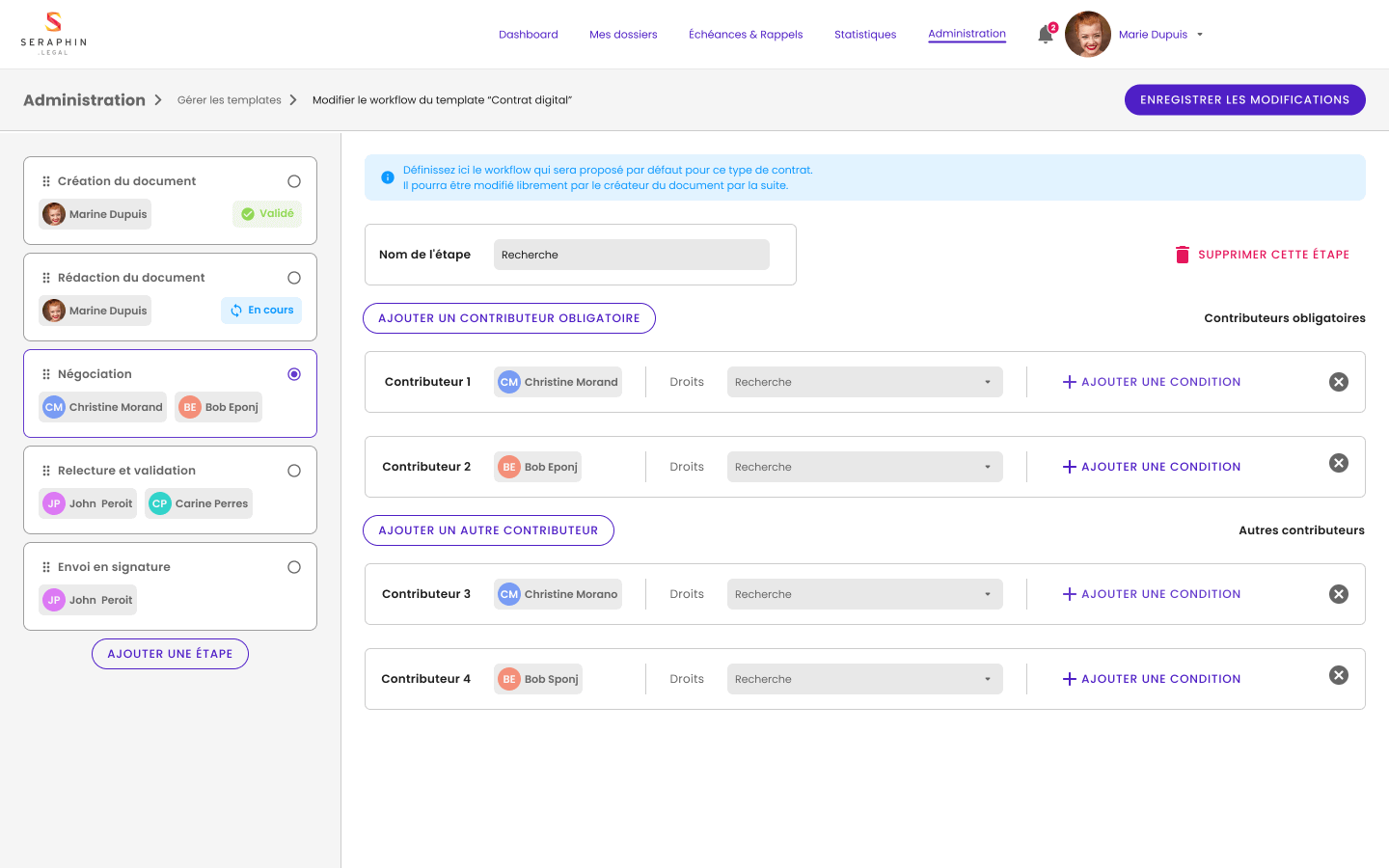This screenshot has width=1389, height=868.
Task: Select the Envoi en signature radio button
Action: coord(294,567)
